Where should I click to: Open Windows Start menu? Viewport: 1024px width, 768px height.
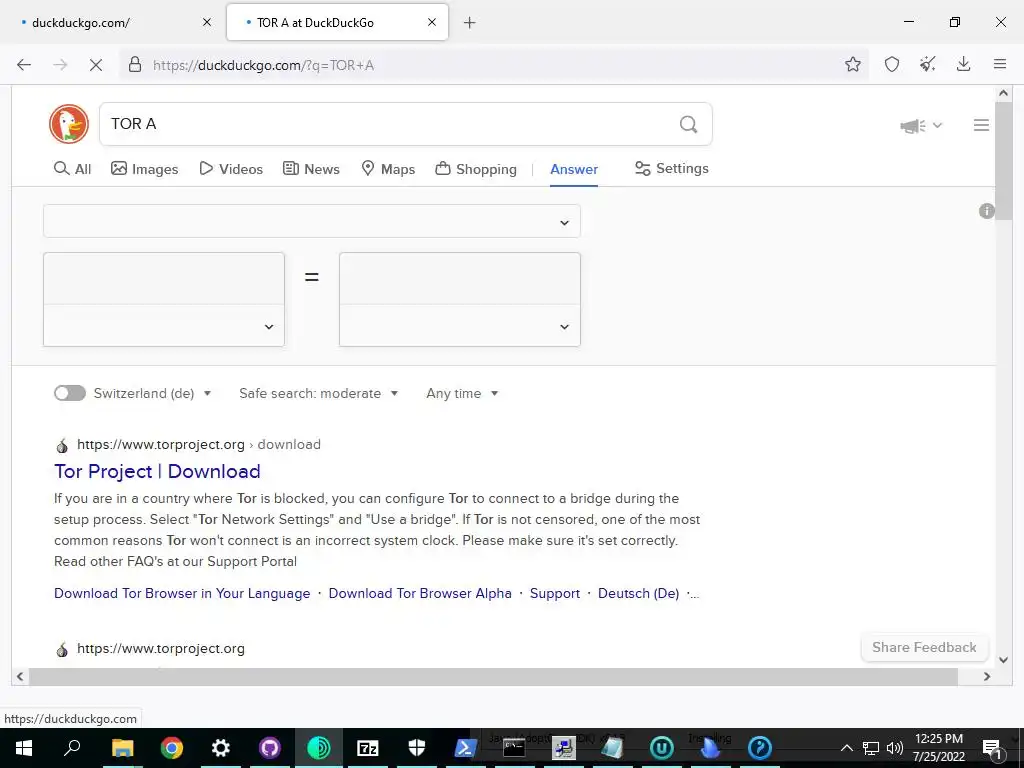(24, 748)
